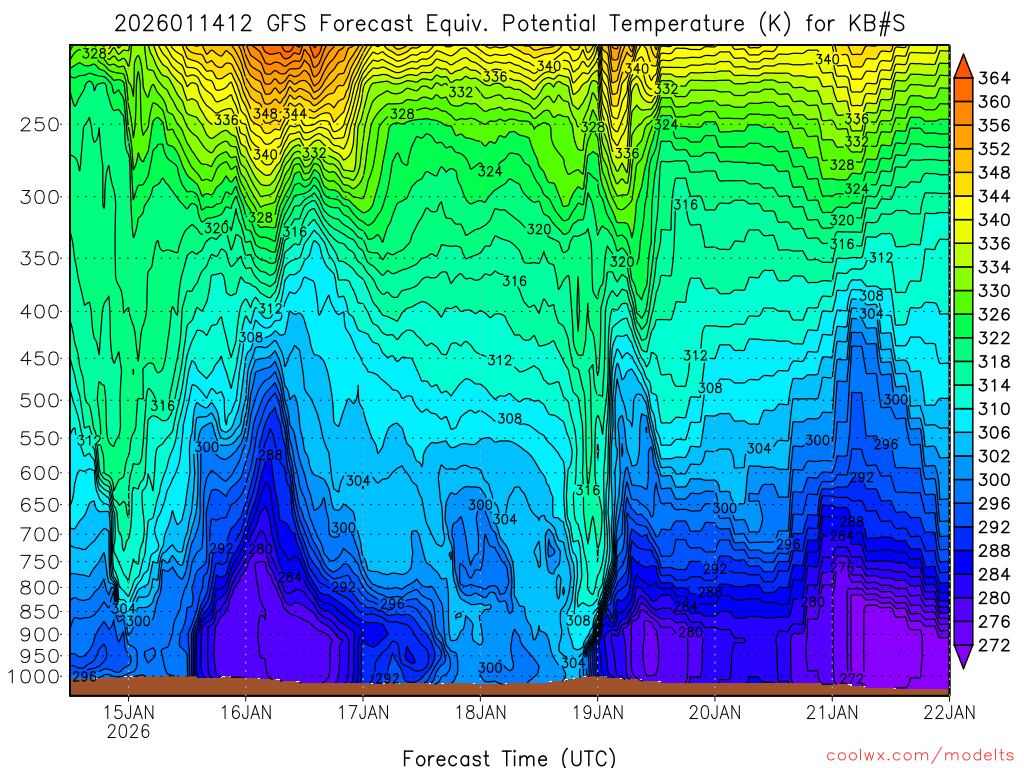Click the 356 value on the color legend
This screenshot has width=1024, height=768.
[x=994, y=125]
